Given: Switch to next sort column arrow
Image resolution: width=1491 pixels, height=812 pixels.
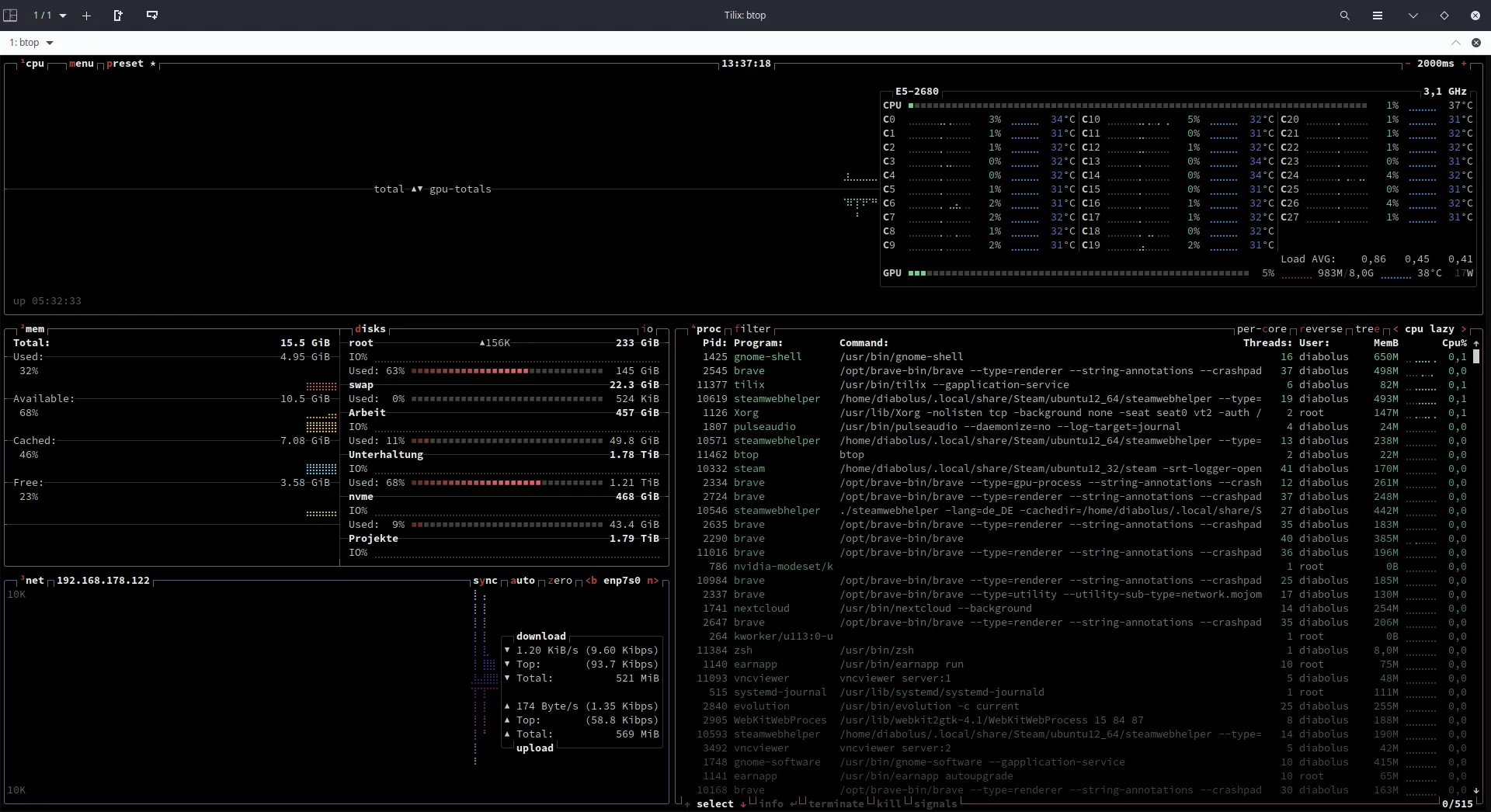Looking at the screenshot, I should [x=1465, y=329].
